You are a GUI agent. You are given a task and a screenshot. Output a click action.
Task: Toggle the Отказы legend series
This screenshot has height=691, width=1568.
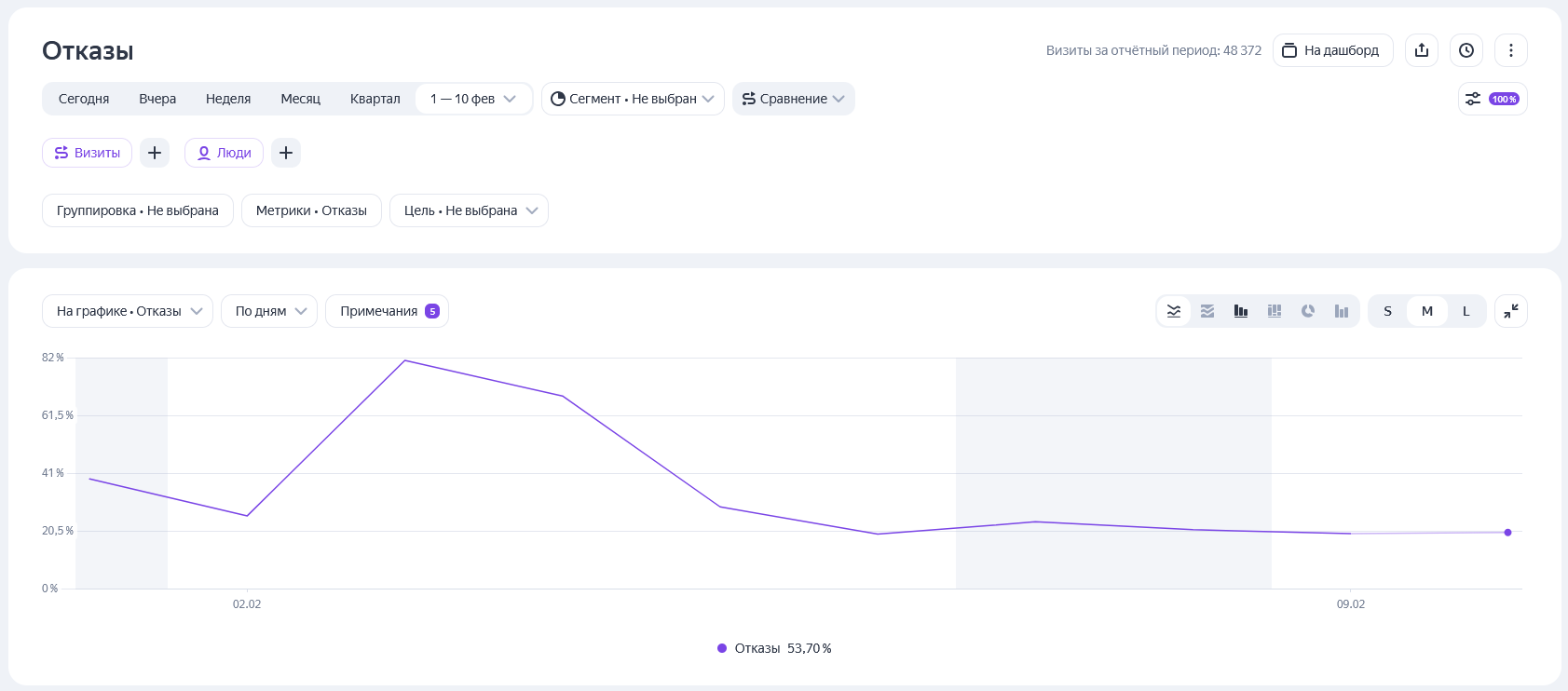pos(773,648)
